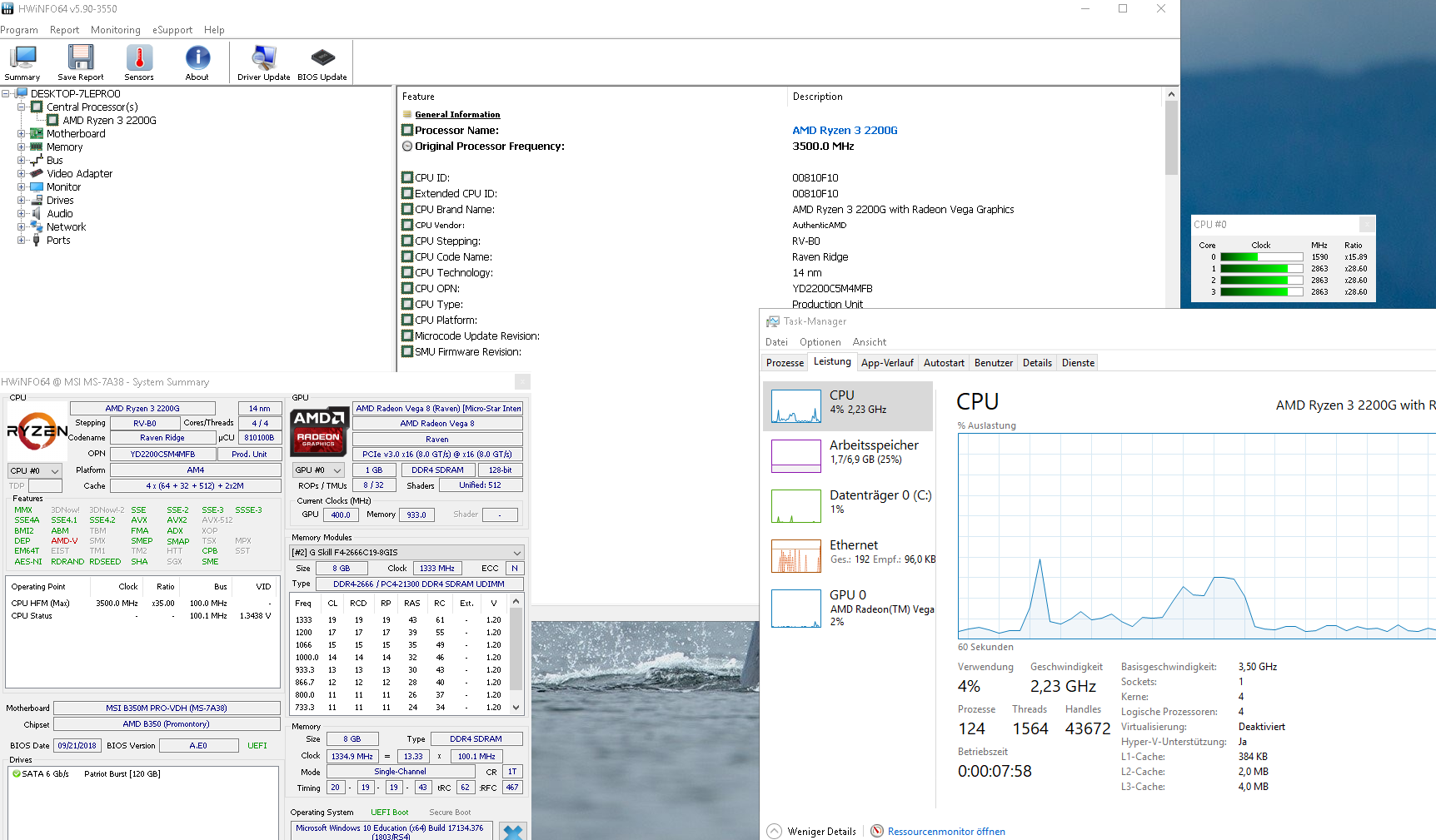
Task: Click the Core 0 clock bar
Action: click(x=1261, y=257)
